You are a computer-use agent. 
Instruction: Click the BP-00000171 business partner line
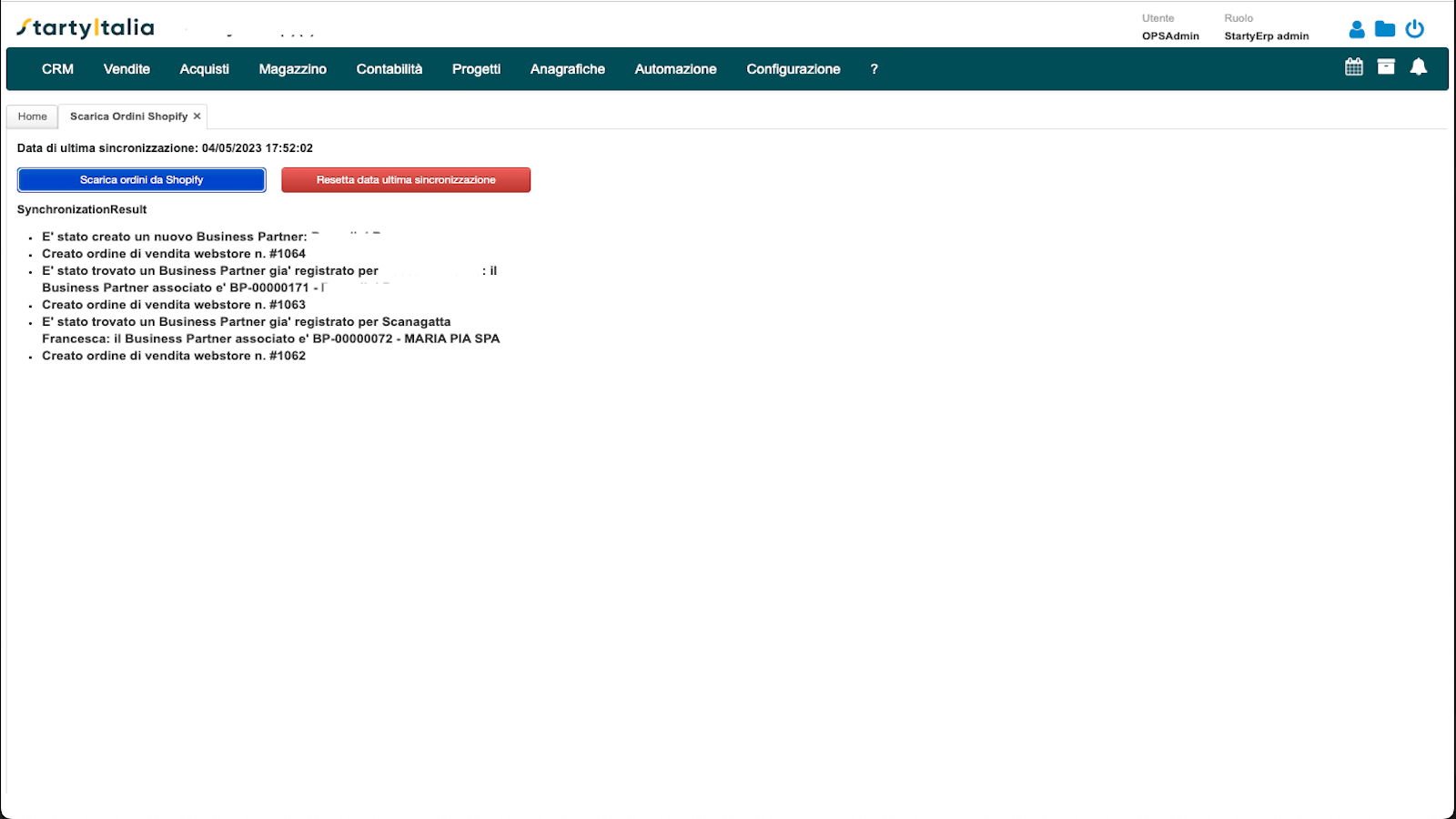269,279
